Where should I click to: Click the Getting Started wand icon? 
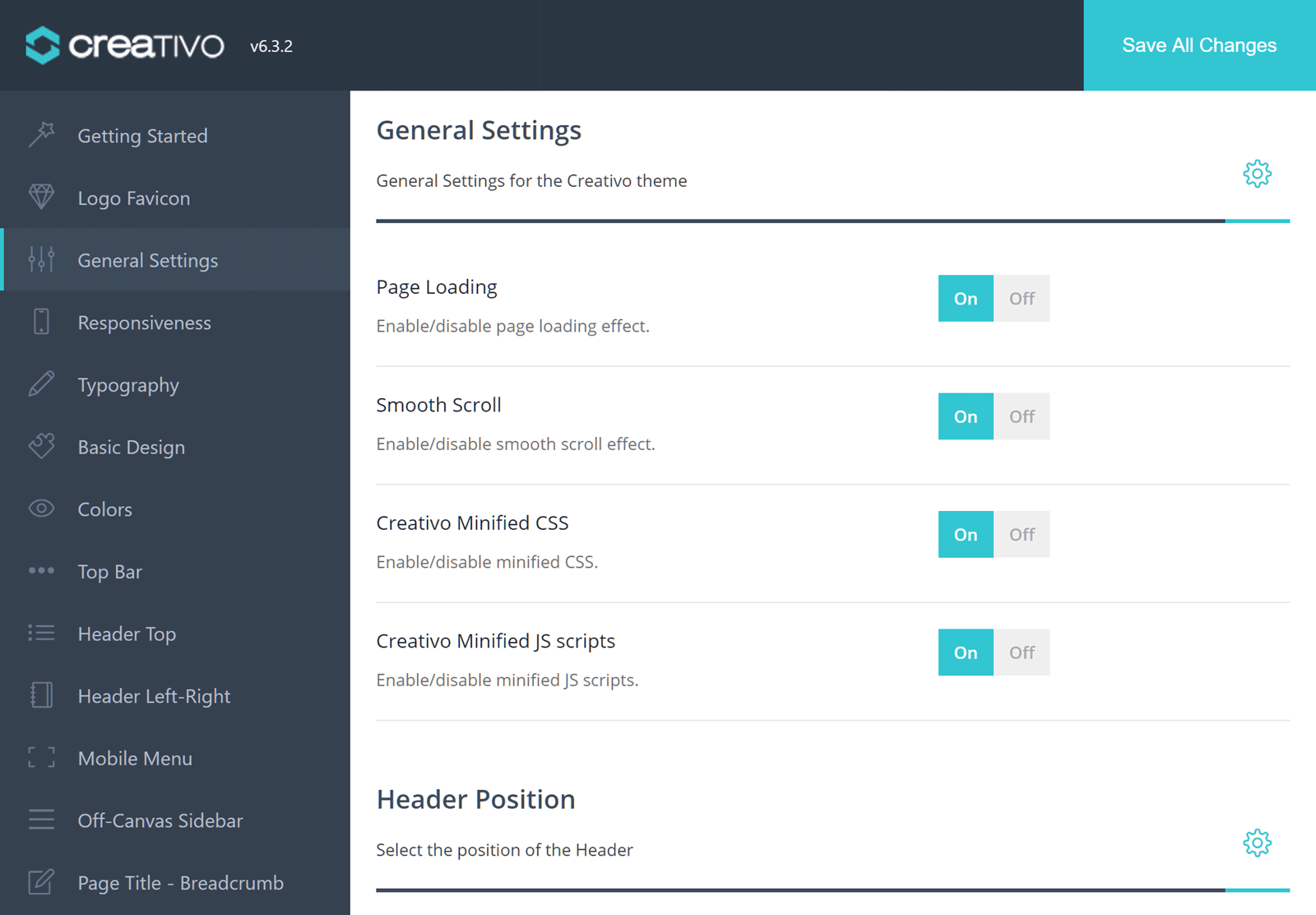pos(41,134)
